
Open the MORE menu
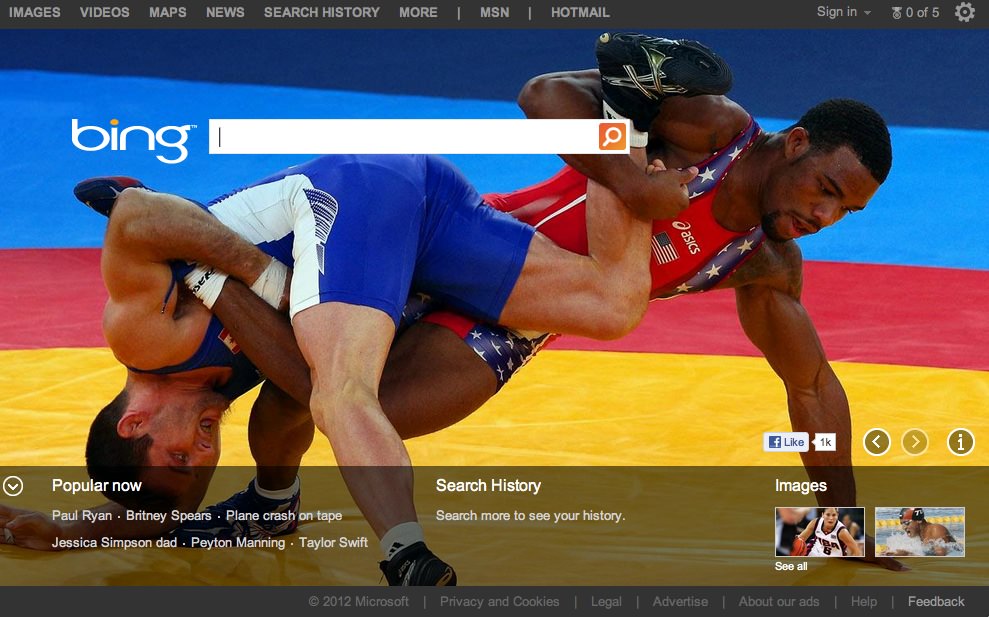[418, 12]
